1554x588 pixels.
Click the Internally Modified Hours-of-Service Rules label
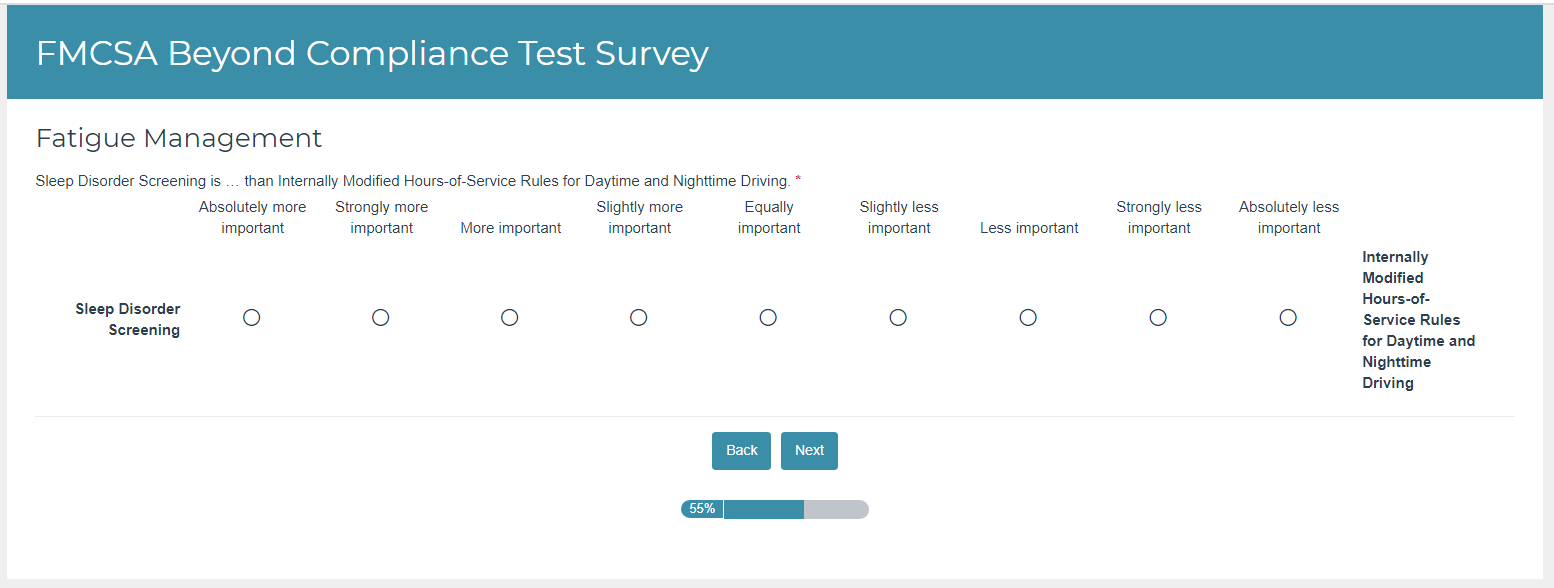click(x=1417, y=320)
